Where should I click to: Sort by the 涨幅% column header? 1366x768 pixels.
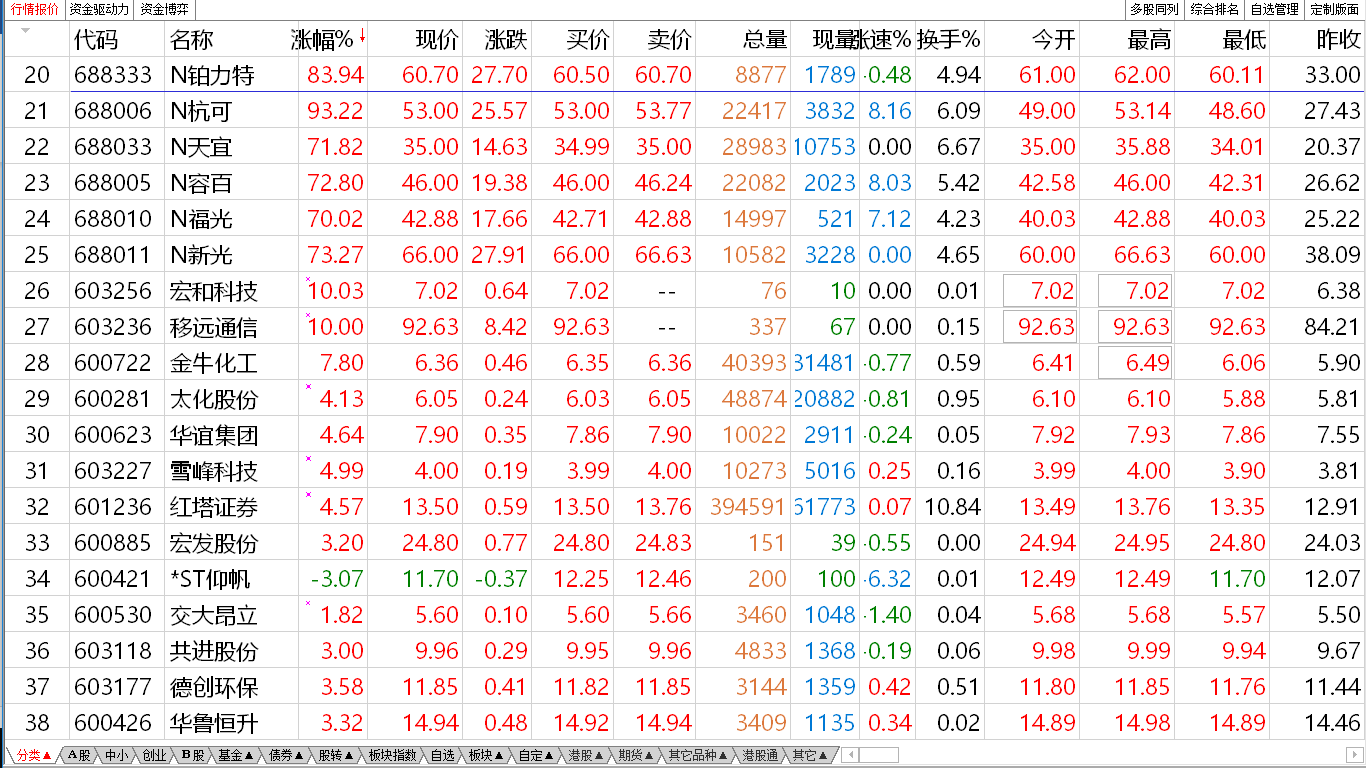[x=322, y=40]
